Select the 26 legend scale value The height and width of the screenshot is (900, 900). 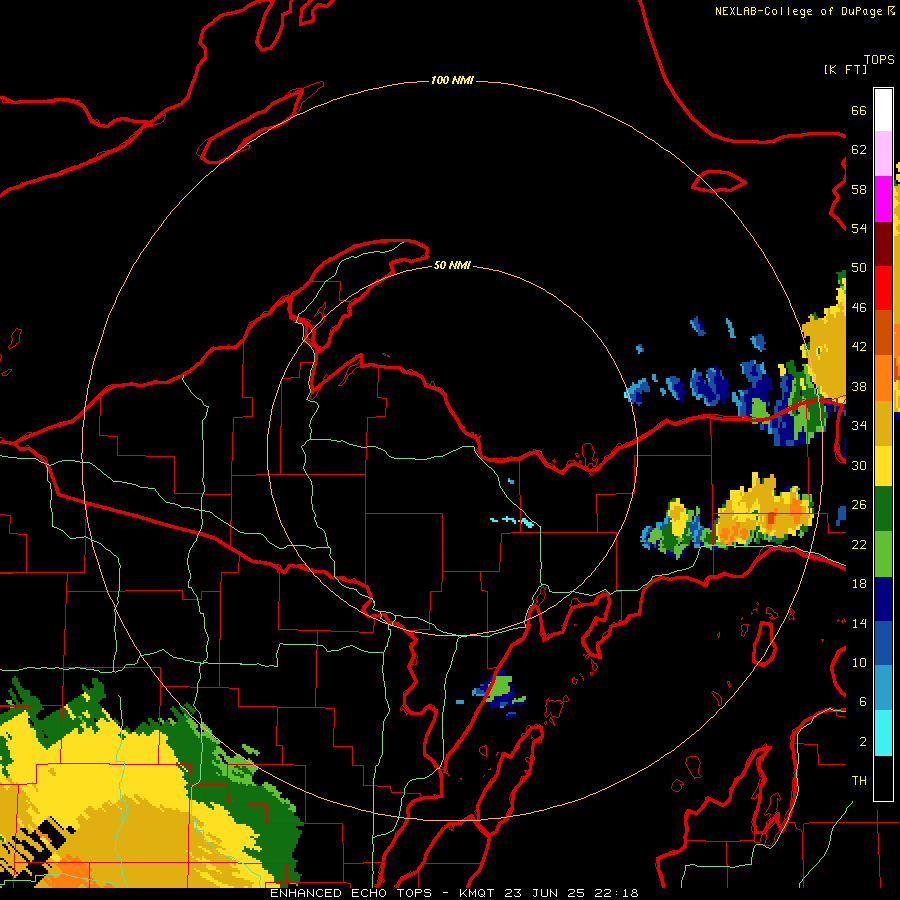(859, 505)
